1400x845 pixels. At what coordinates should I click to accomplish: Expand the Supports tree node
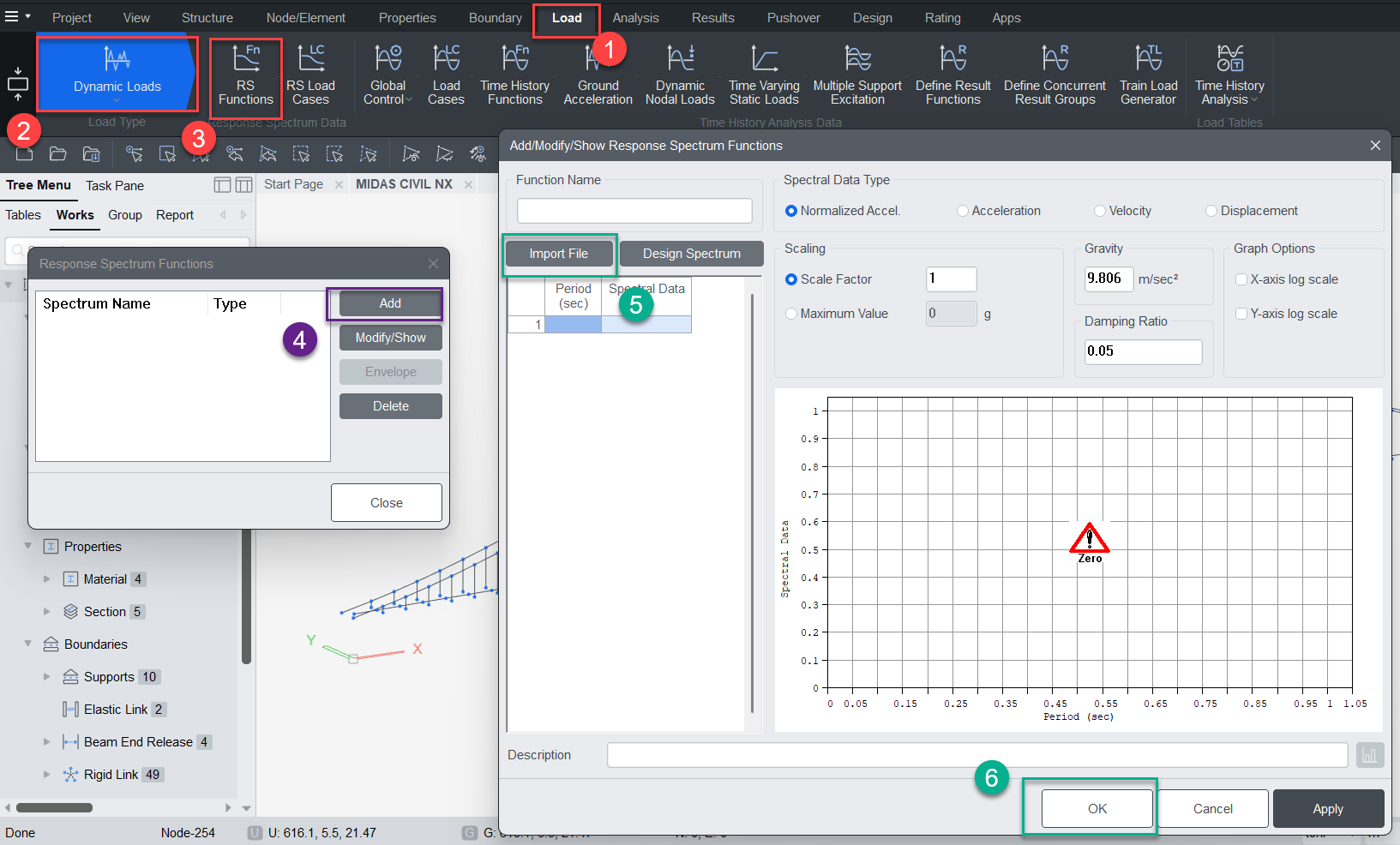[47, 677]
